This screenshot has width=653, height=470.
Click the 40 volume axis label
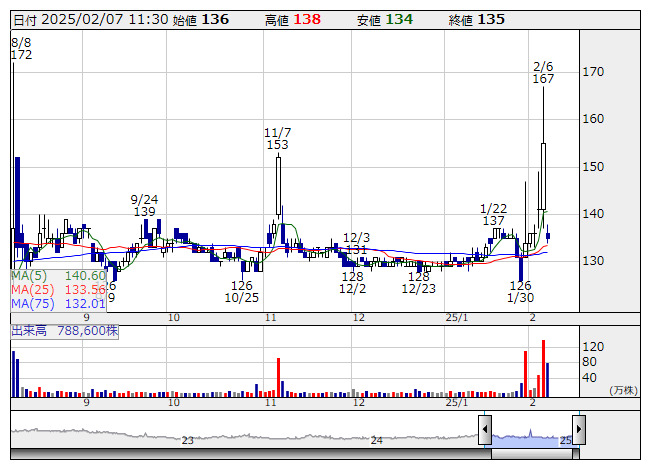589,378
